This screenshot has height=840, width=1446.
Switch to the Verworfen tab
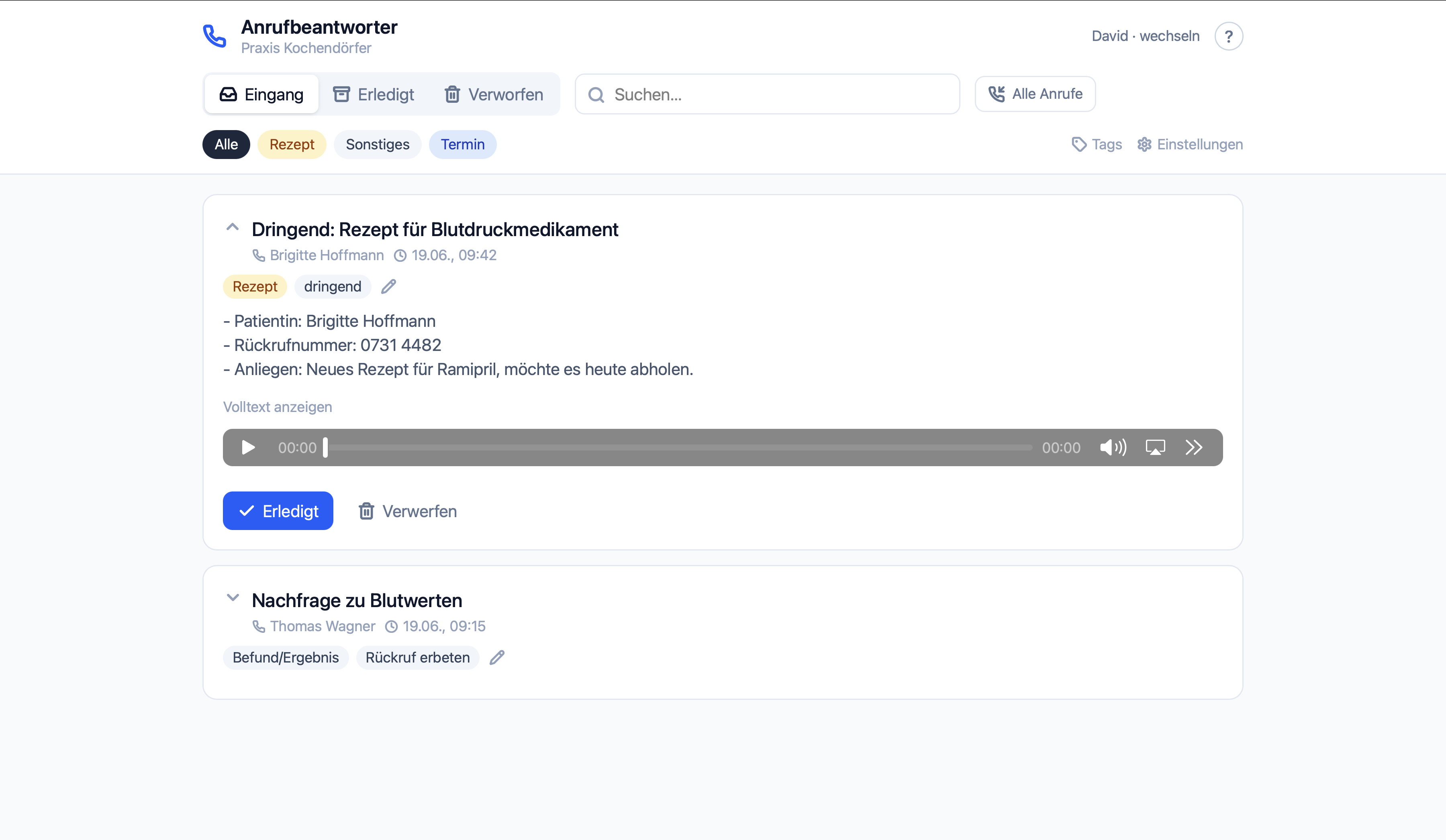pyautogui.click(x=494, y=94)
